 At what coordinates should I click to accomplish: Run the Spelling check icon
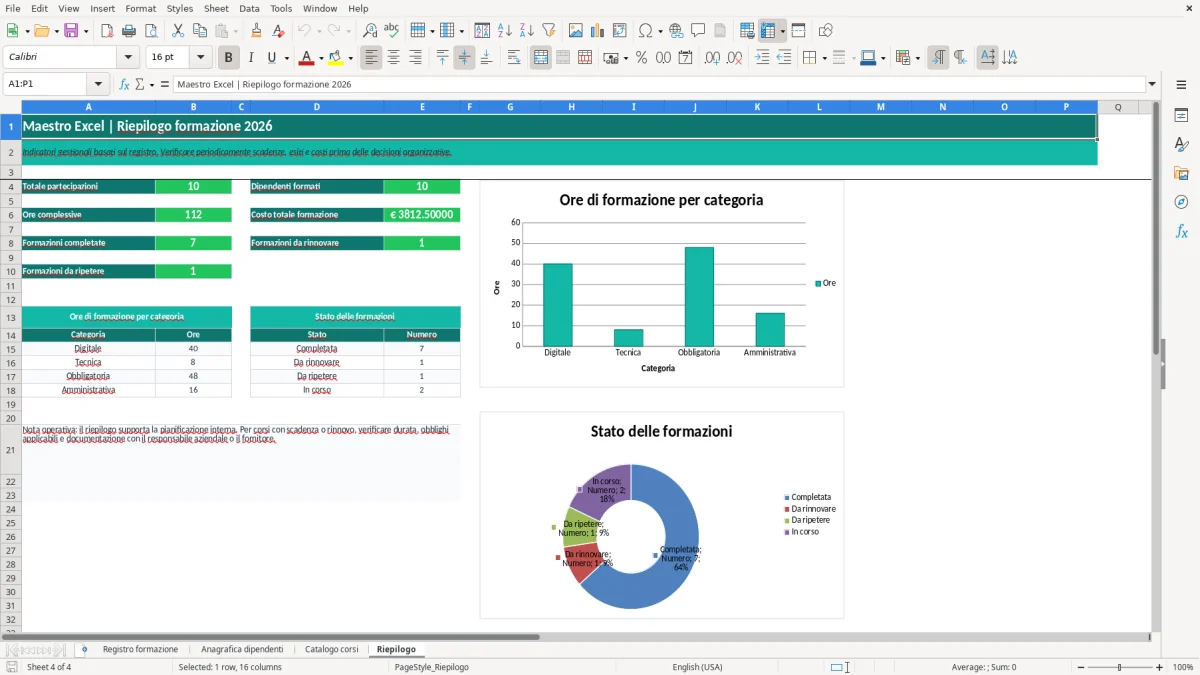[392, 31]
